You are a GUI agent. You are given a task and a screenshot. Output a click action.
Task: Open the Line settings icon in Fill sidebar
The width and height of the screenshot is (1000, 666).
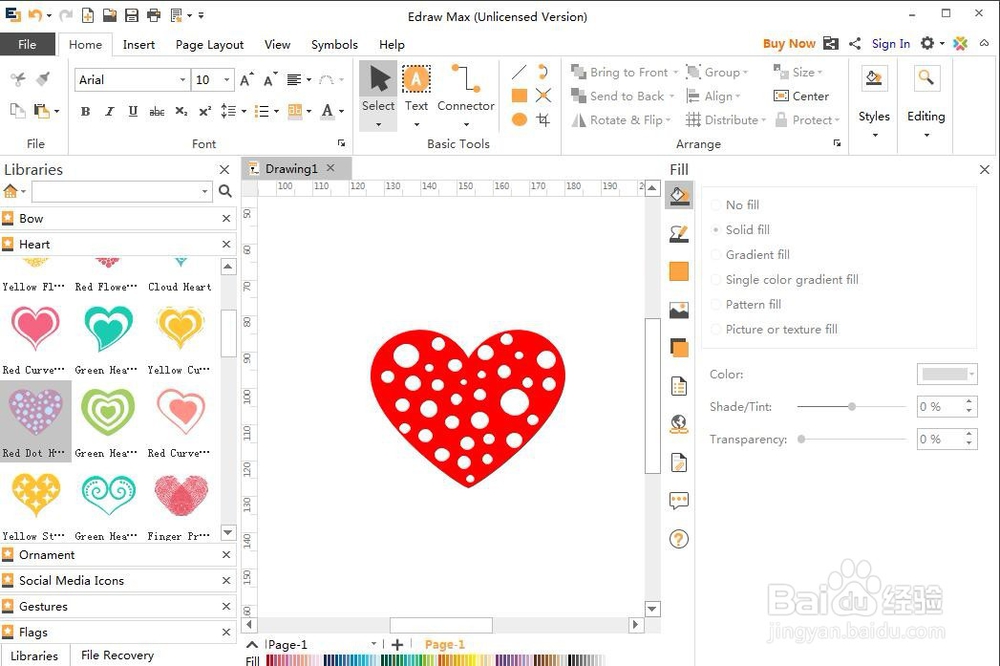(x=679, y=234)
